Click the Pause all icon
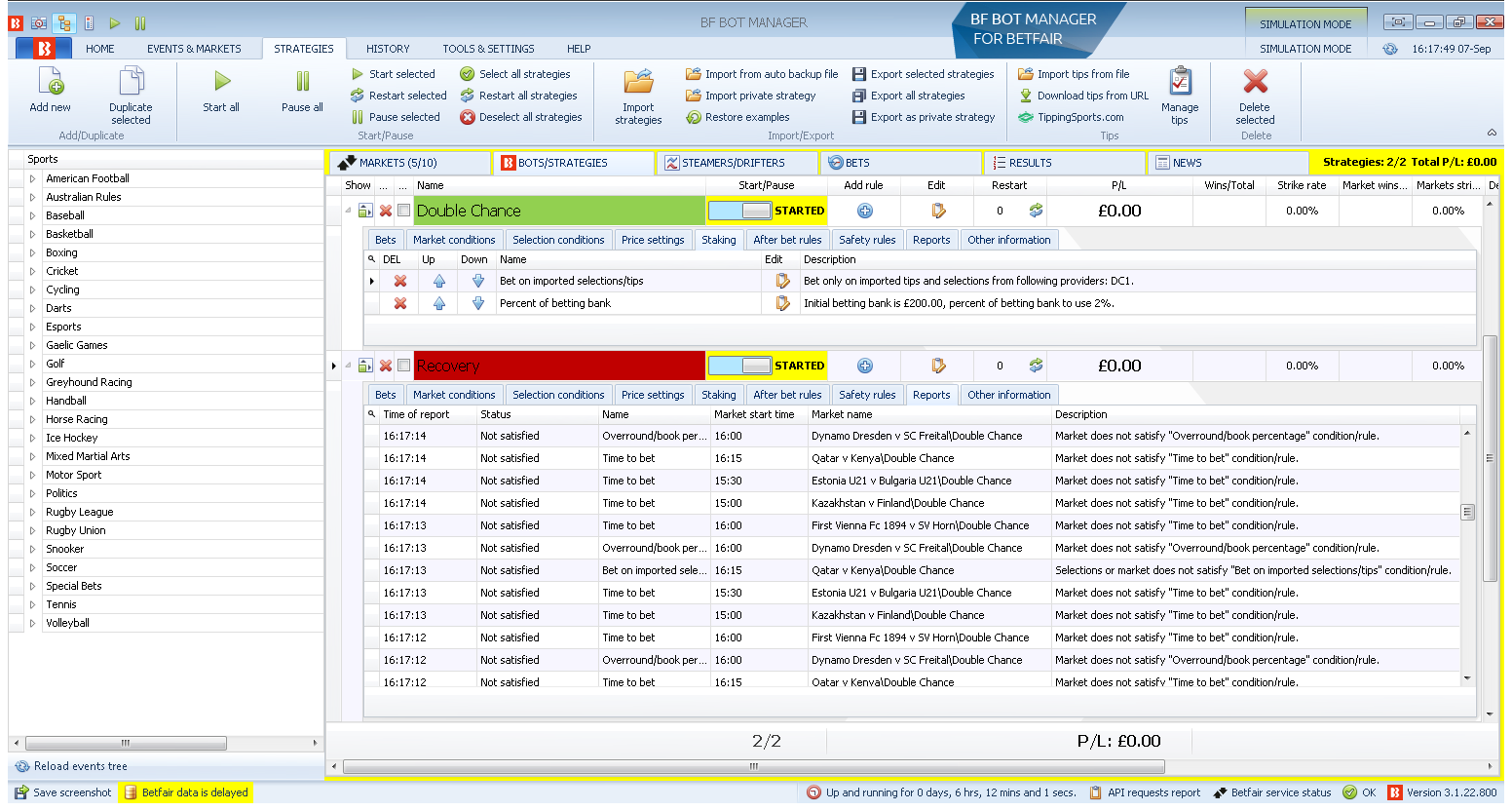The height and width of the screenshot is (811, 1512). point(303,82)
